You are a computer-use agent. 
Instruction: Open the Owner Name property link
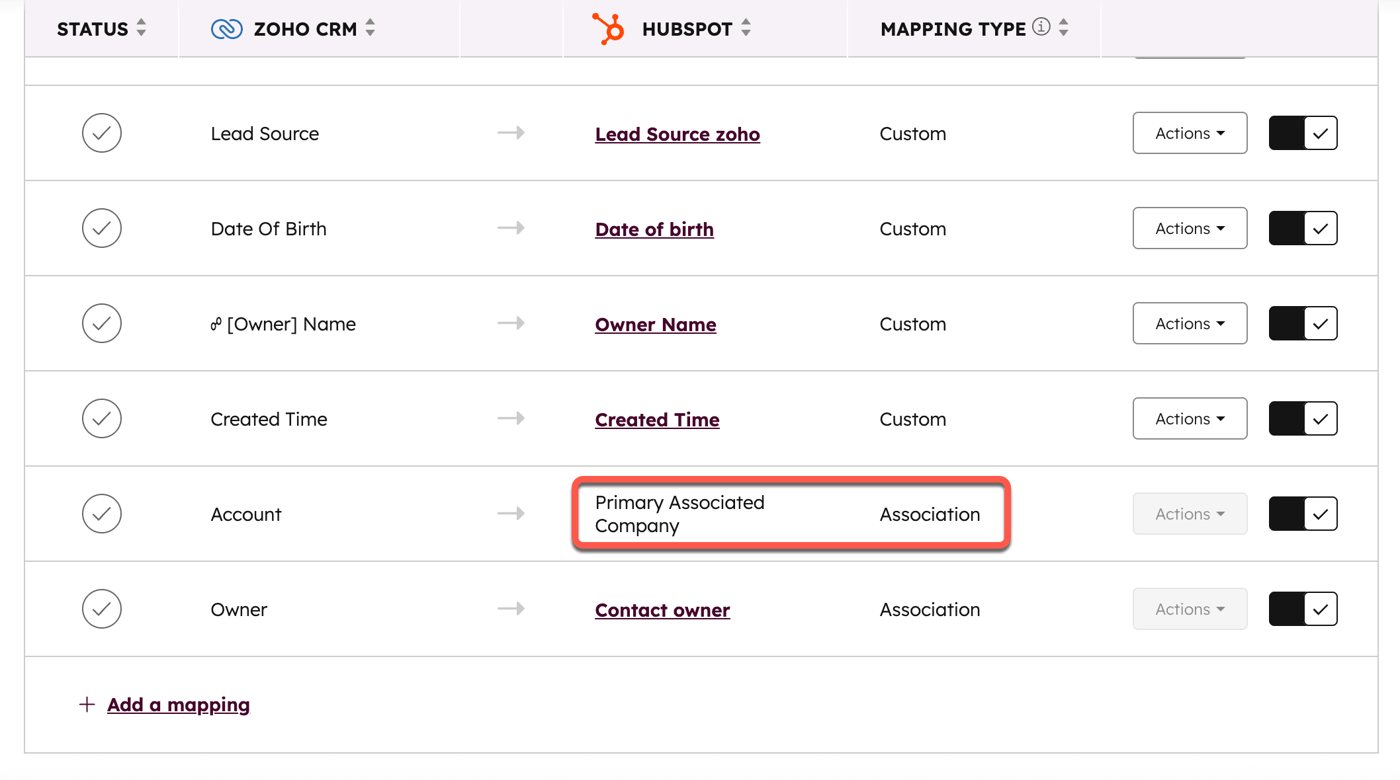click(655, 324)
